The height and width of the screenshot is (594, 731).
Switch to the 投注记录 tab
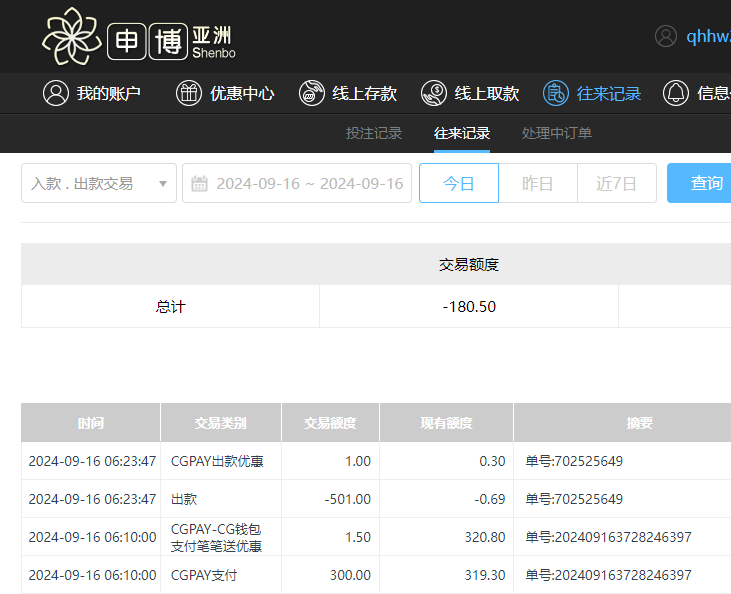tap(374, 133)
